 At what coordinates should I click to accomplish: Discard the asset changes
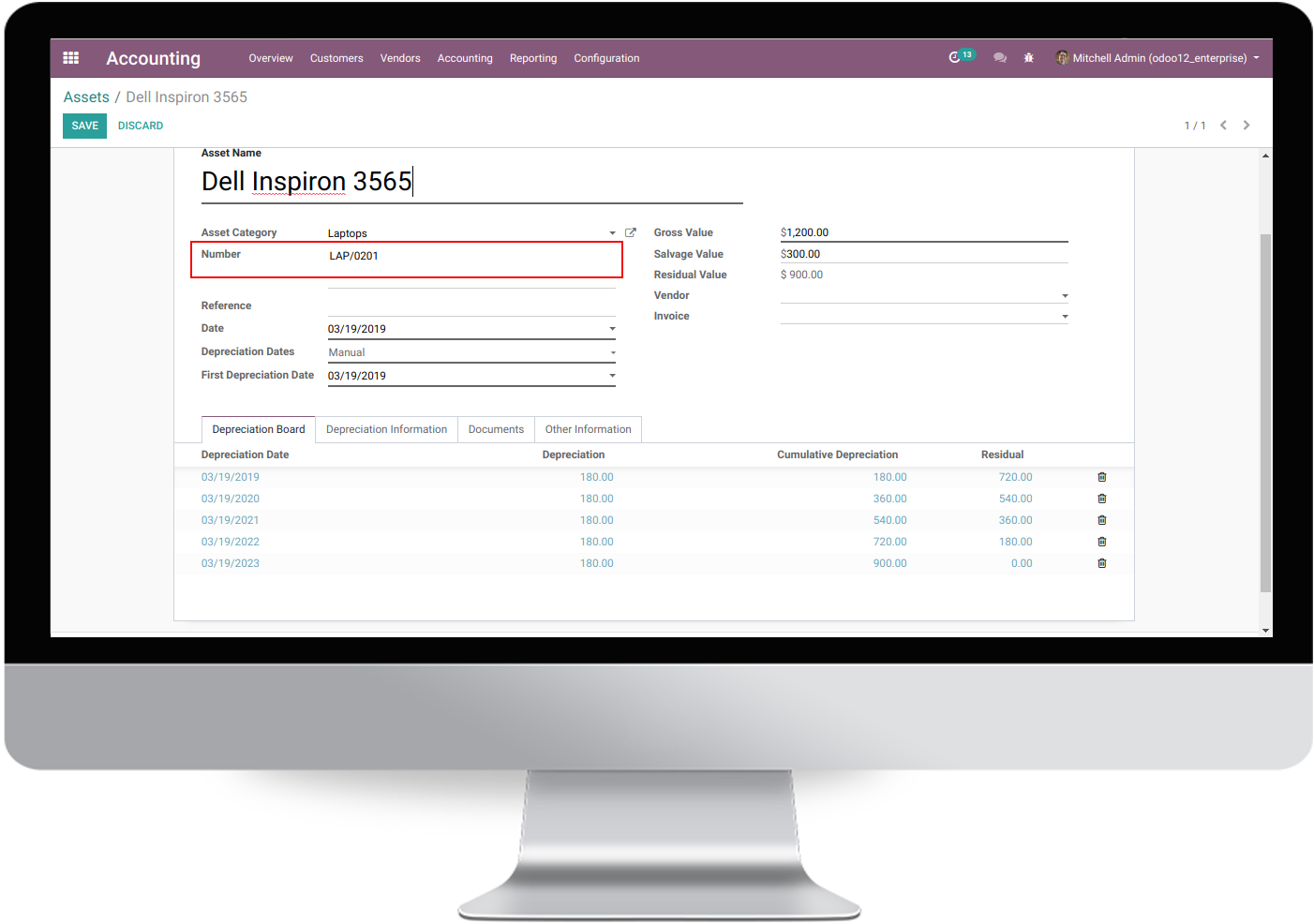(141, 126)
